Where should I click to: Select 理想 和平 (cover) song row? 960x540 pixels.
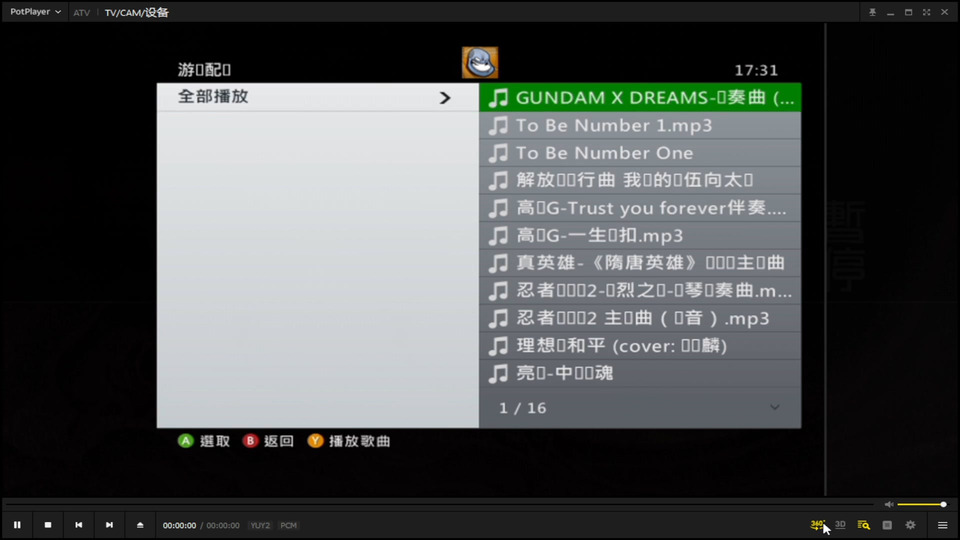tap(640, 346)
